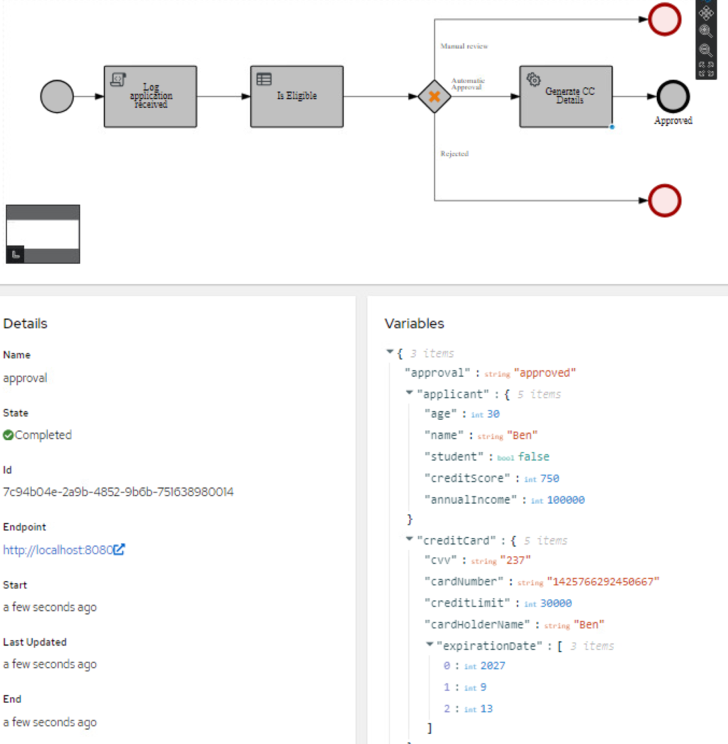Click the student value false
Viewport: 728px width, 744px height.
click(x=533, y=457)
